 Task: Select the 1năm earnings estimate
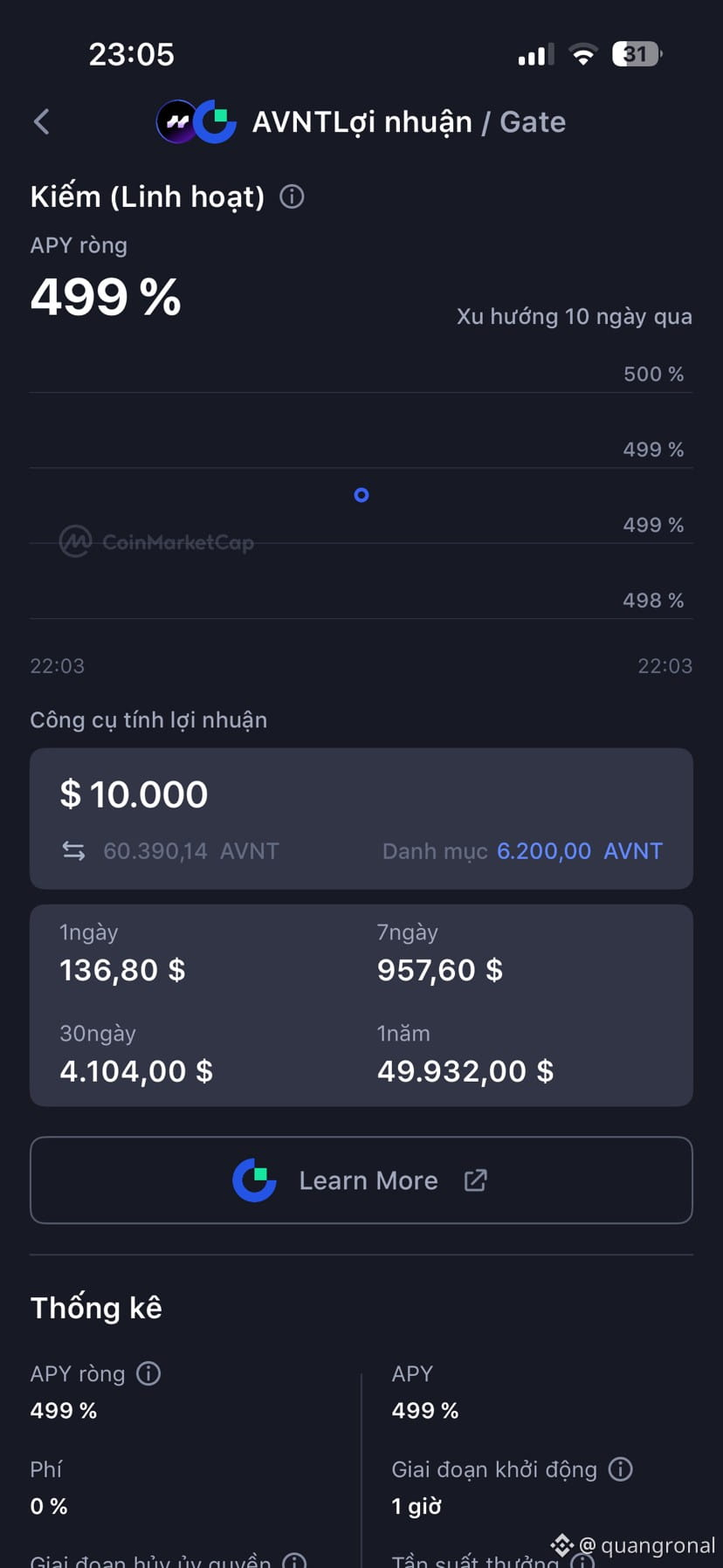coord(465,1056)
